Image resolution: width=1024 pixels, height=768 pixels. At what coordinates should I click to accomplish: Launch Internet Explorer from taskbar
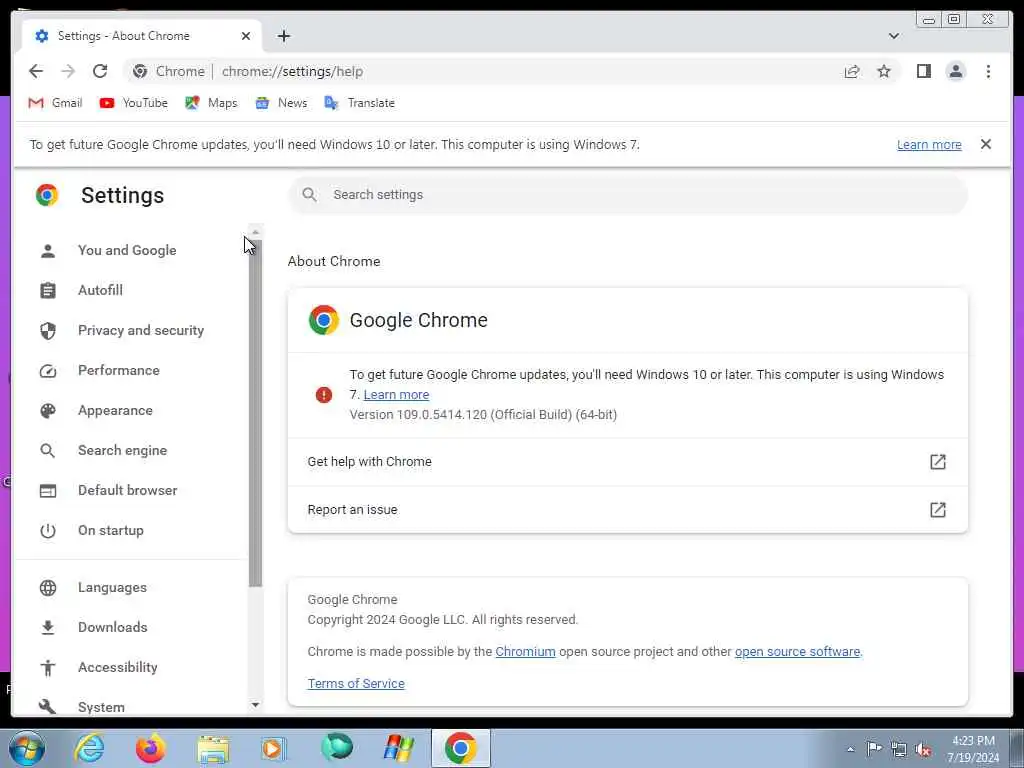point(89,748)
